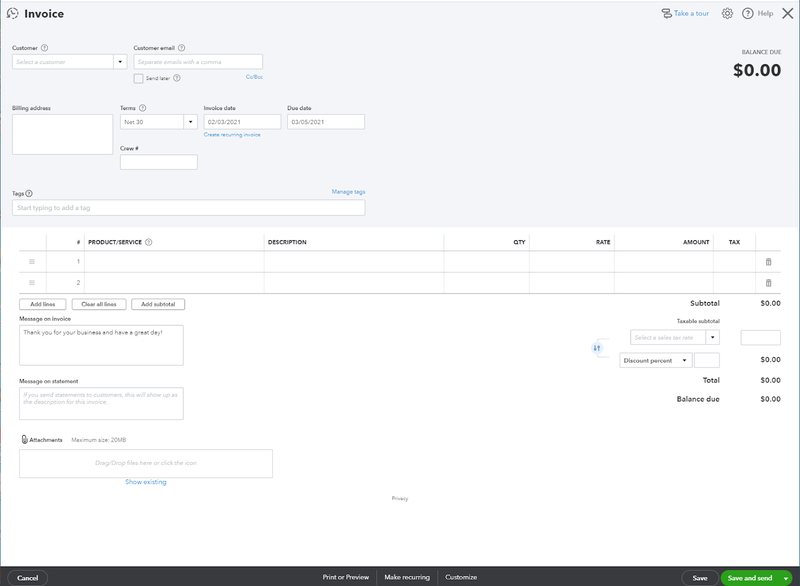Expand the Terms Net 30 dropdown
Viewport: 800px width, 586px height.
click(190, 122)
